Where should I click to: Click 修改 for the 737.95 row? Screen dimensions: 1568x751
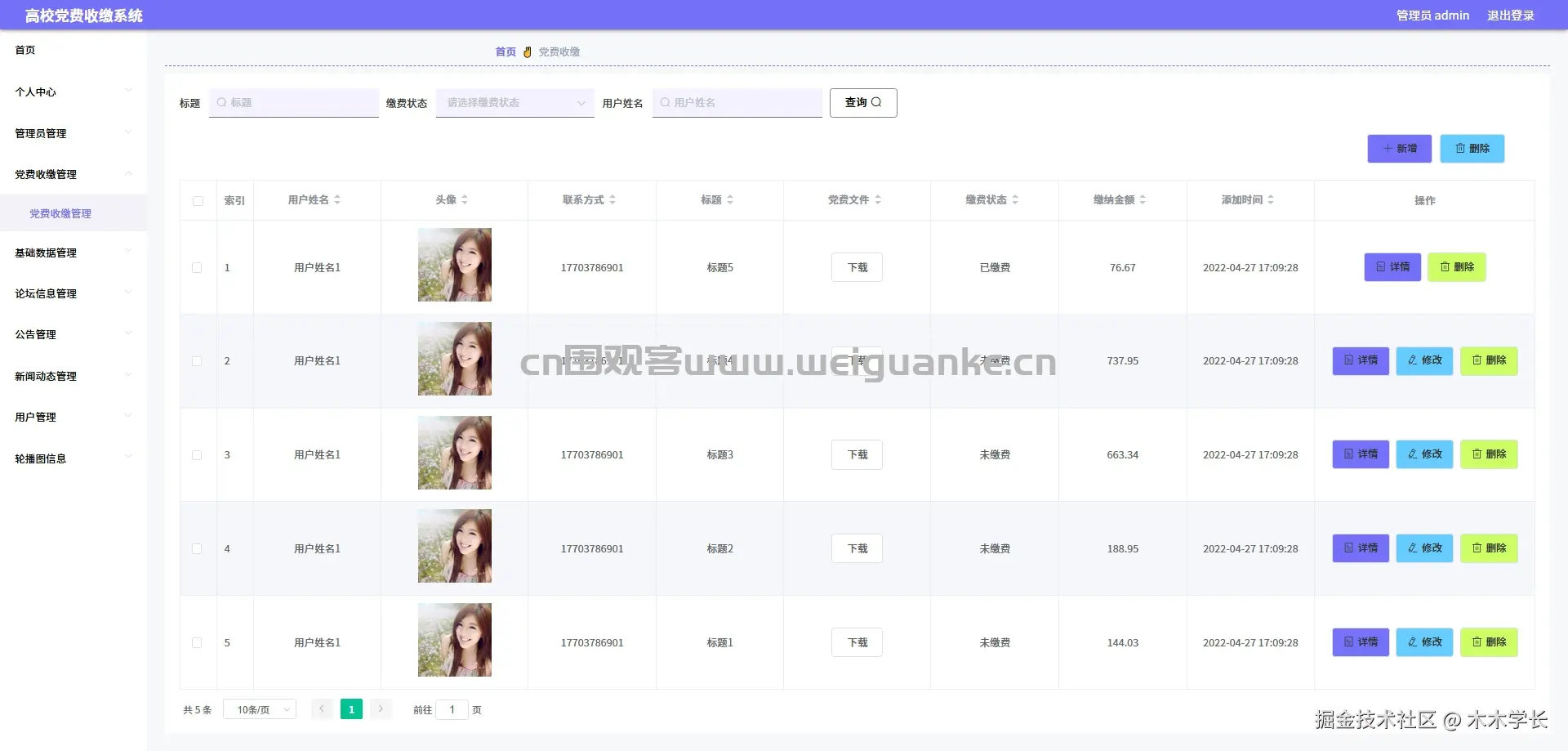pyautogui.click(x=1424, y=360)
